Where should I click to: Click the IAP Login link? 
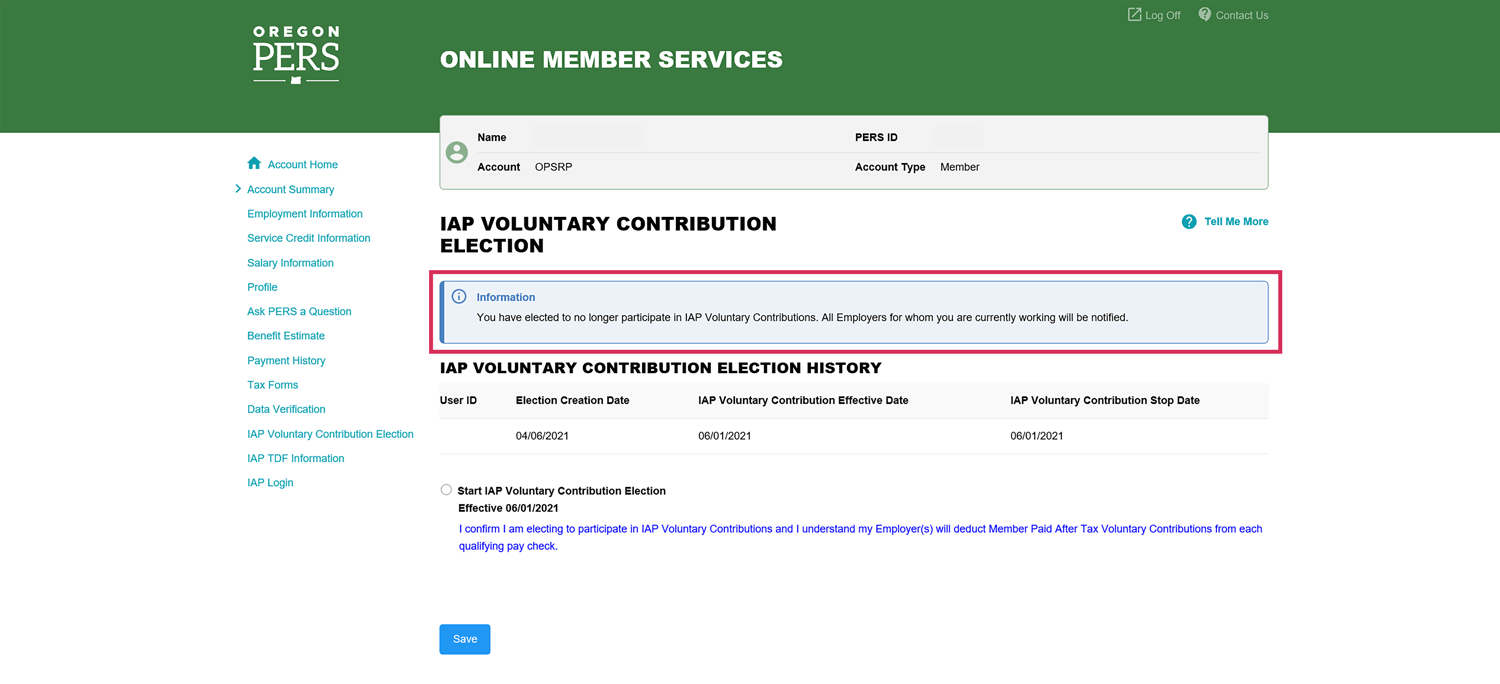click(270, 483)
